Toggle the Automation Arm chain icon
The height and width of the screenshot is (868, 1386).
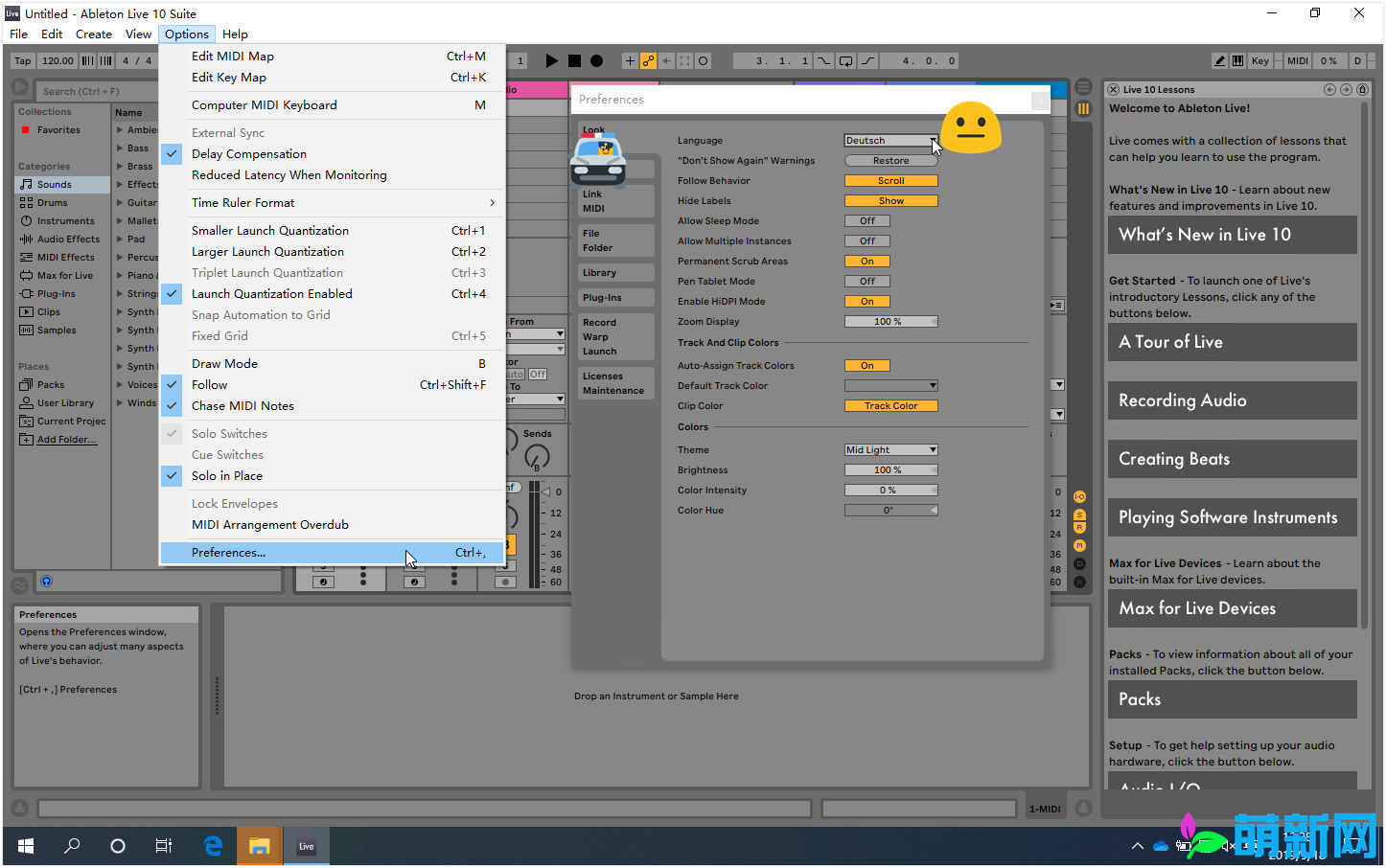coord(648,60)
